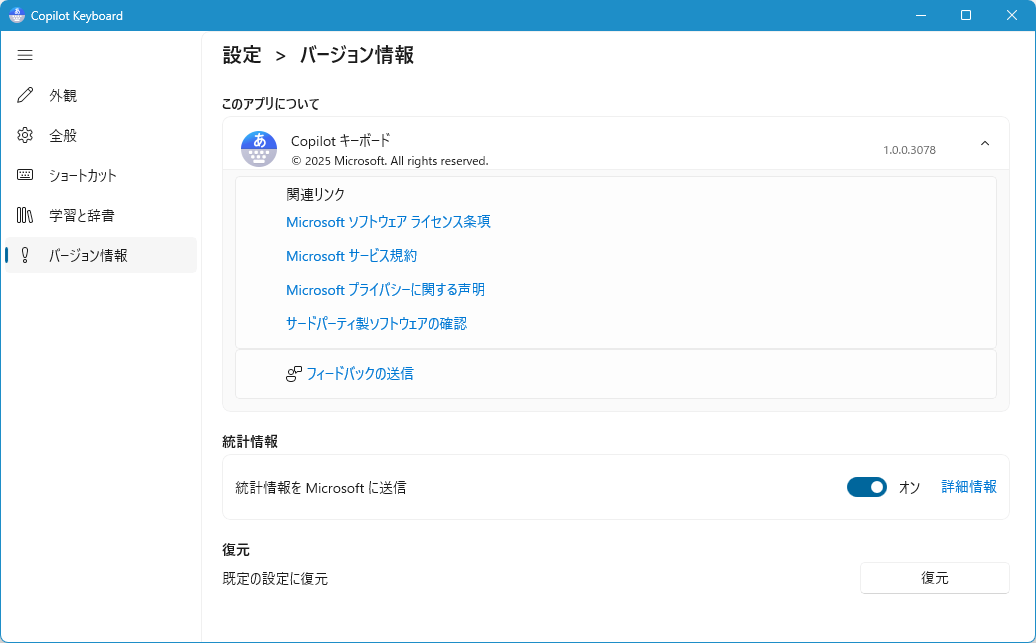
Task: Turn off 統計情報を Microsoft に送信 toggle
Action: coord(866,487)
